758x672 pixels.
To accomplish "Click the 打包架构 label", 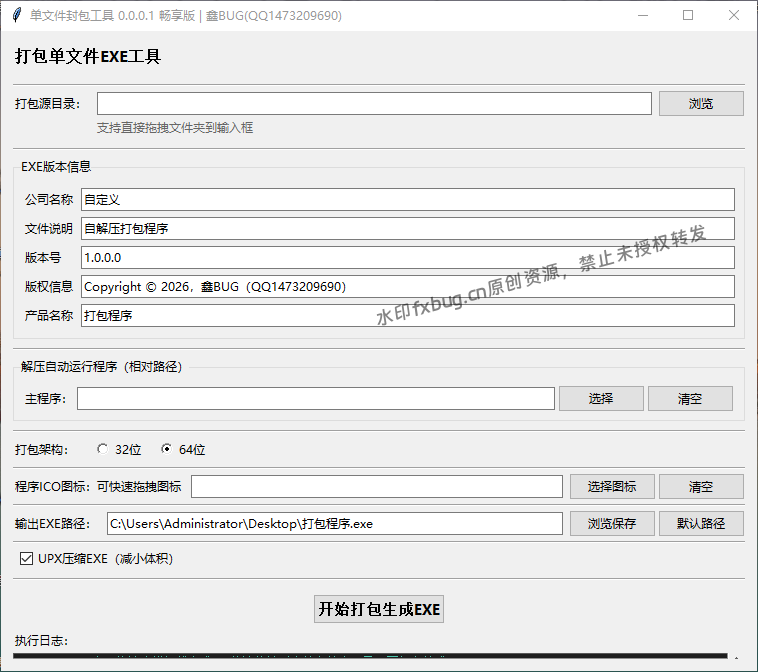I will [x=41, y=450].
